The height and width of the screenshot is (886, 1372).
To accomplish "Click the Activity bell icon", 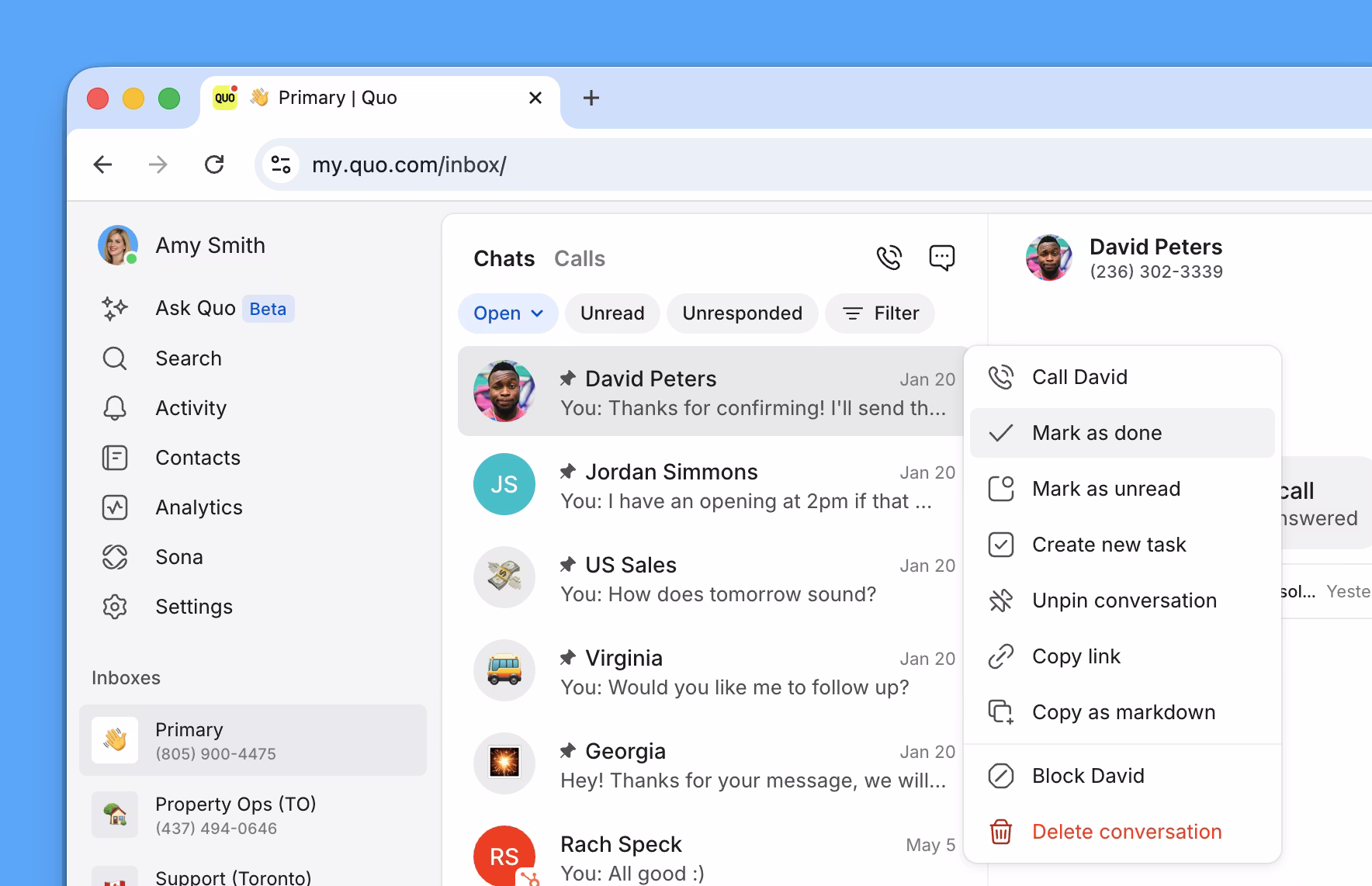I will point(115,408).
